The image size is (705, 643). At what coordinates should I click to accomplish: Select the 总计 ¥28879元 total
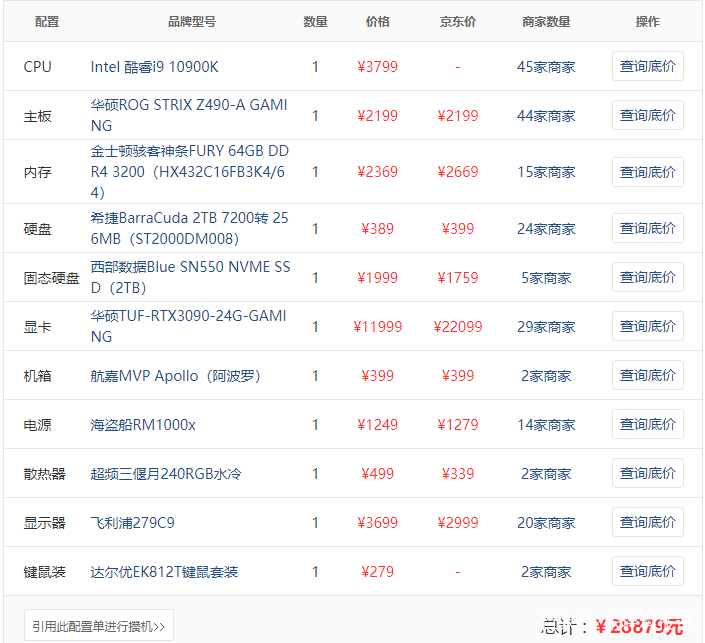click(x=612, y=626)
